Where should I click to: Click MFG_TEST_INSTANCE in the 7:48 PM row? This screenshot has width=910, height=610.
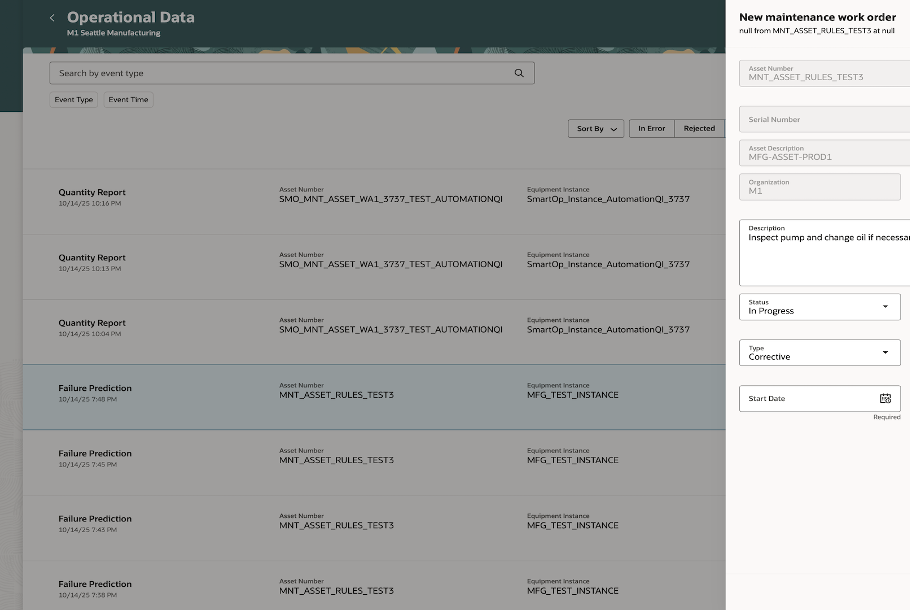[x=573, y=395]
